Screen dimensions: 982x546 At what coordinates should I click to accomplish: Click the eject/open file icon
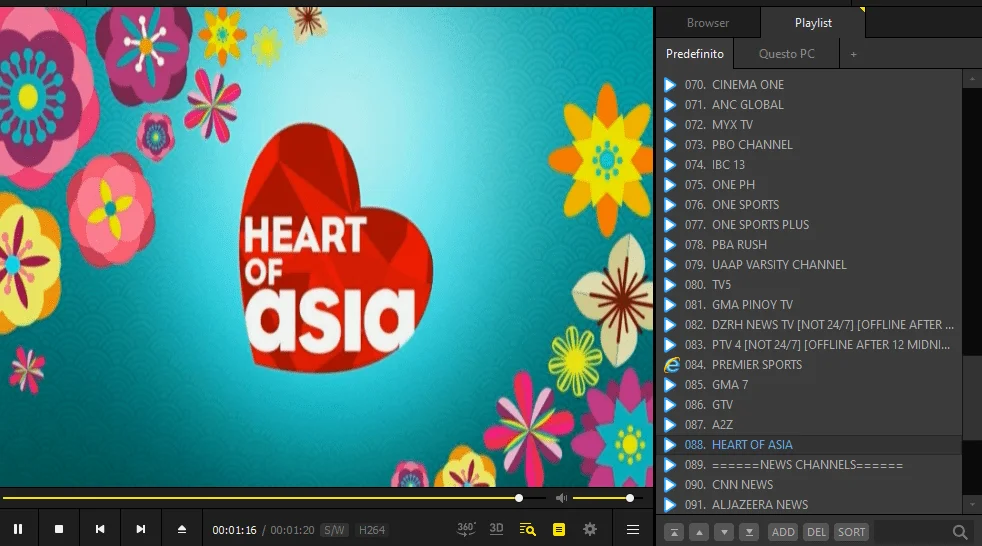182,529
